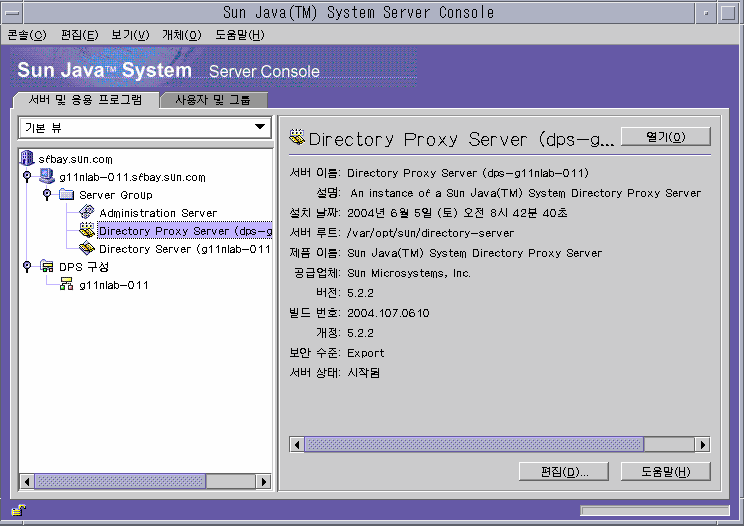
Task: Select g11nlab-011 under DPS 구성
Action: pos(114,285)
